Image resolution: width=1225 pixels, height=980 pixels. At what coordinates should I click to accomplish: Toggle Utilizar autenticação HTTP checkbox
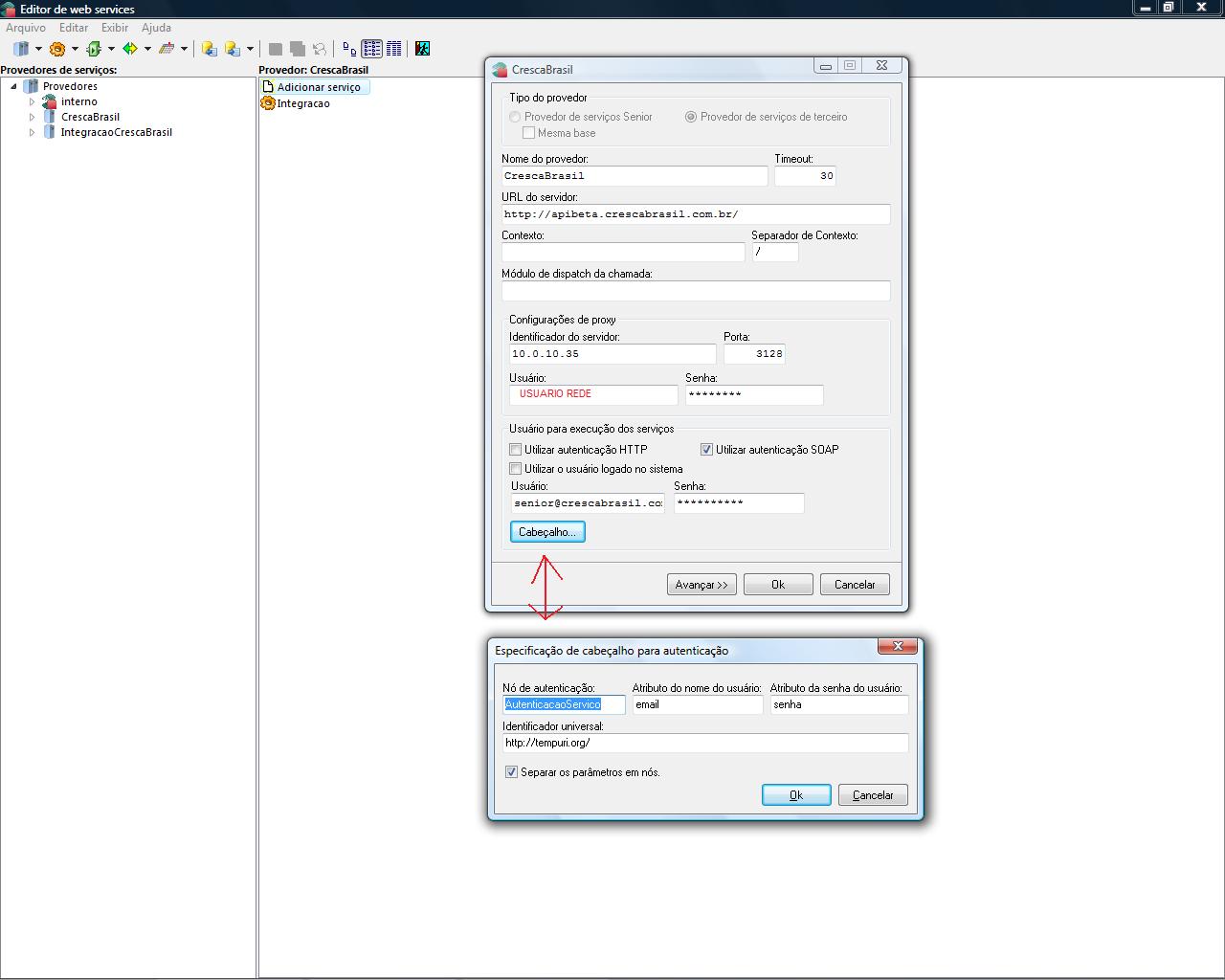pos(516,450)
